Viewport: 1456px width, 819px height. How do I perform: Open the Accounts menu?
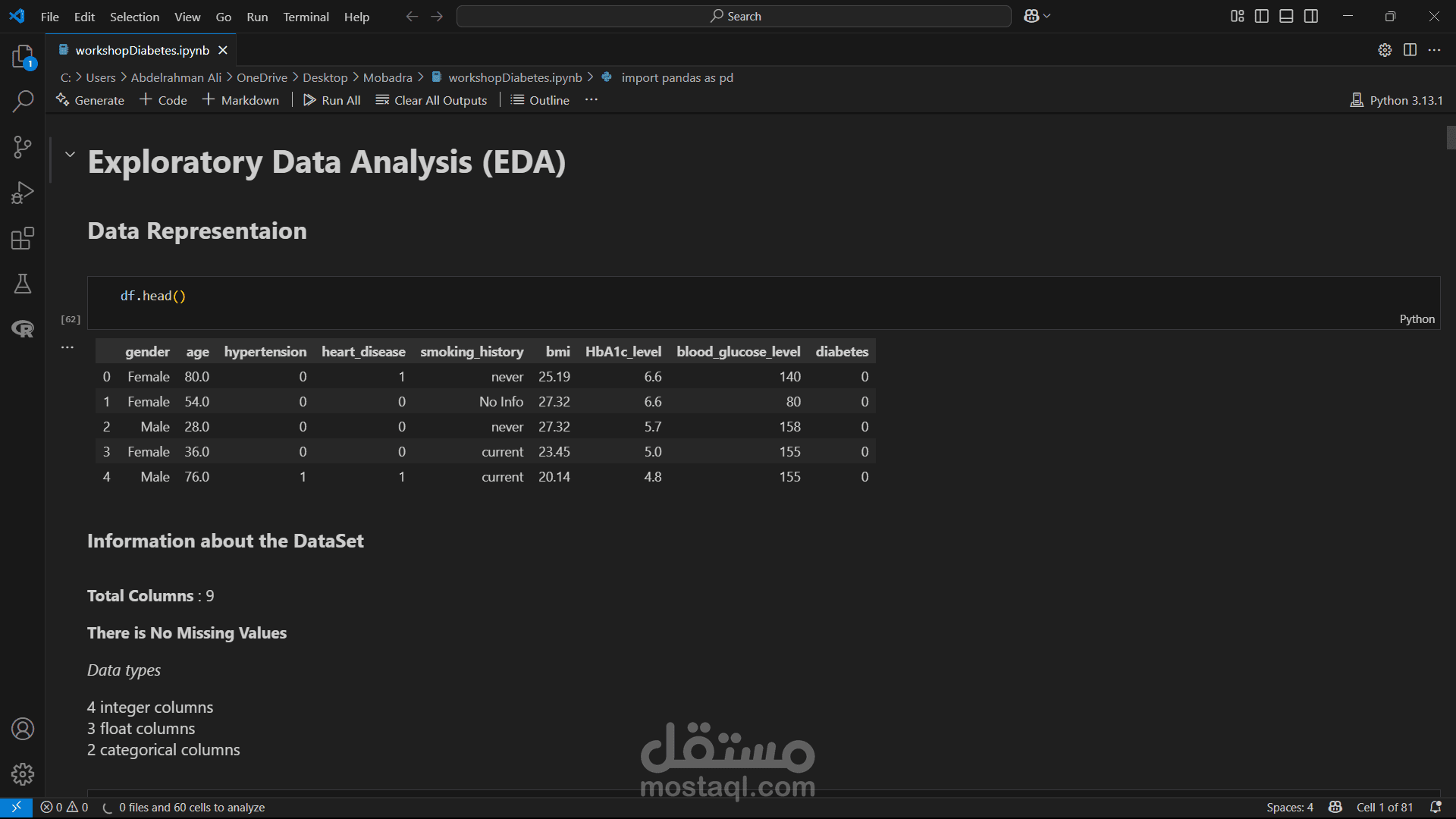tap(23, 729)
